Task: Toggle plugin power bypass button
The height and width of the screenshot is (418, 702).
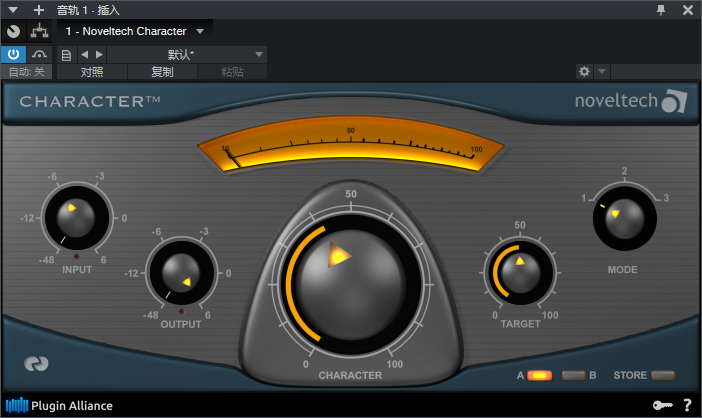Action: pyautogui.click(x=13, y=55)
